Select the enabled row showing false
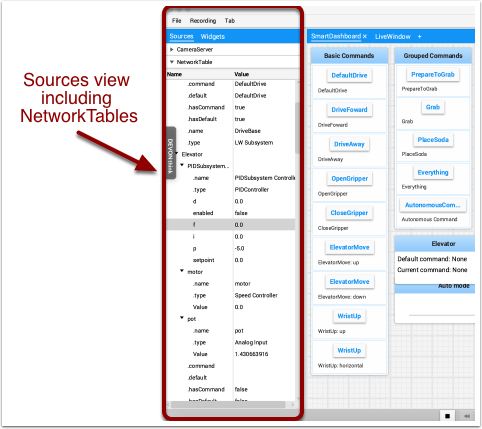This screenshot has width=482, height=429. pyautogui.click(x=231, y=213)
